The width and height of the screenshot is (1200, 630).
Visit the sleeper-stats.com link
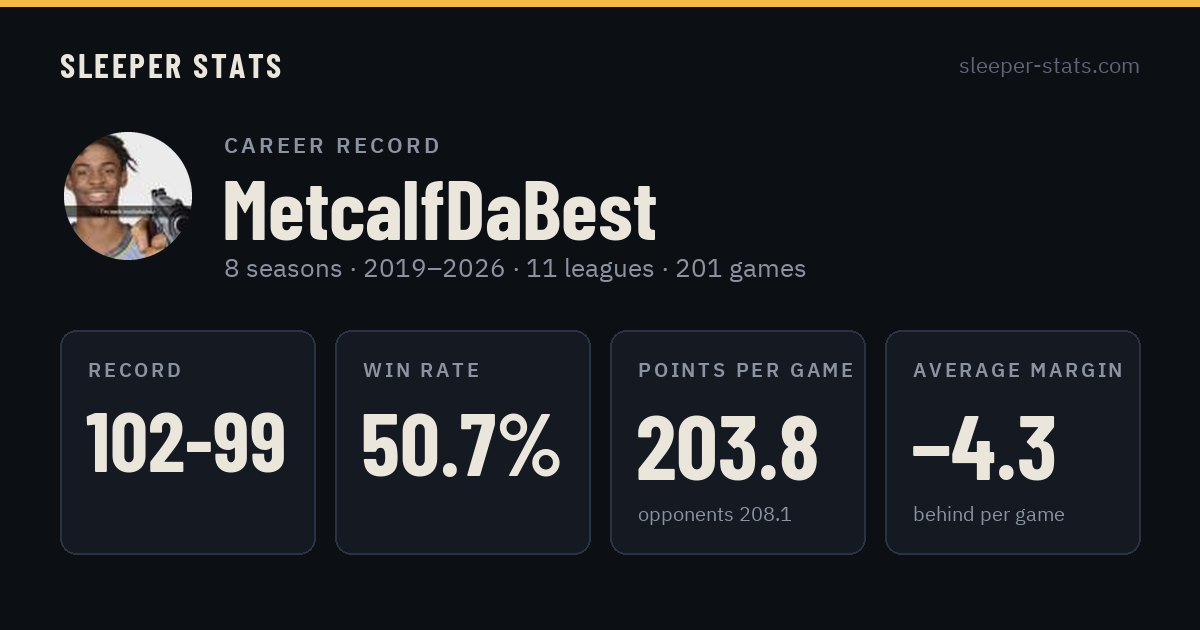1049,66
